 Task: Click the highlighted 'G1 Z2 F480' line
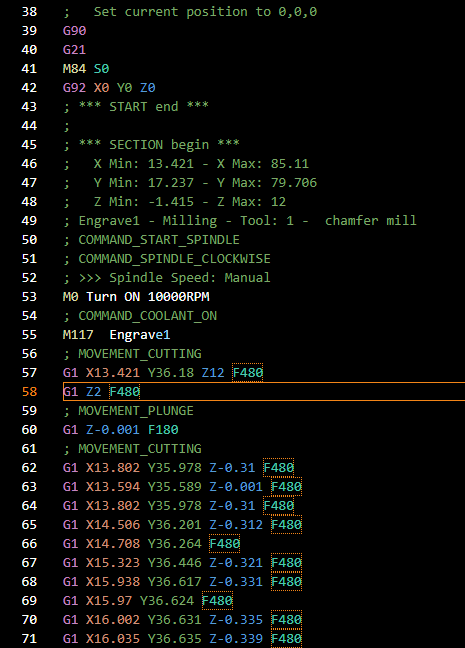pyautogui.click(x=264, y=392)
